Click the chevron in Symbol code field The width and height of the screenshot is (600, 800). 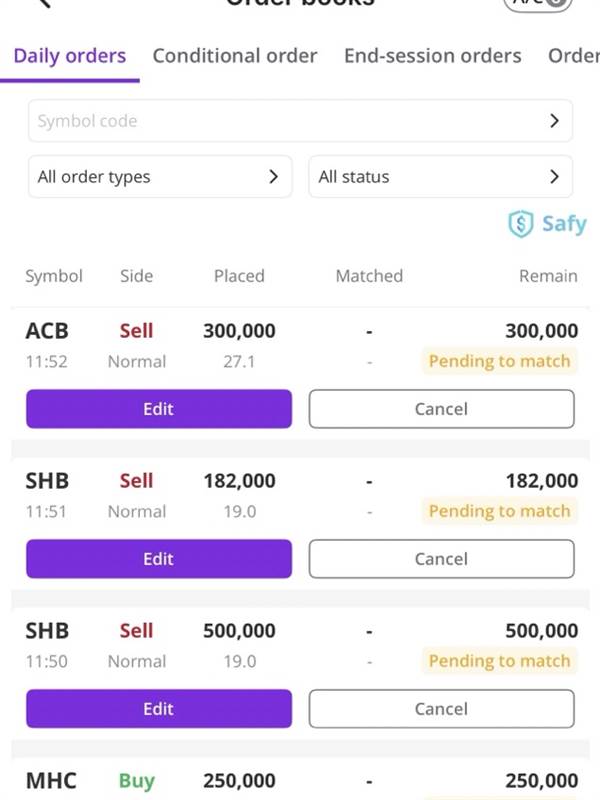point(554,121)
